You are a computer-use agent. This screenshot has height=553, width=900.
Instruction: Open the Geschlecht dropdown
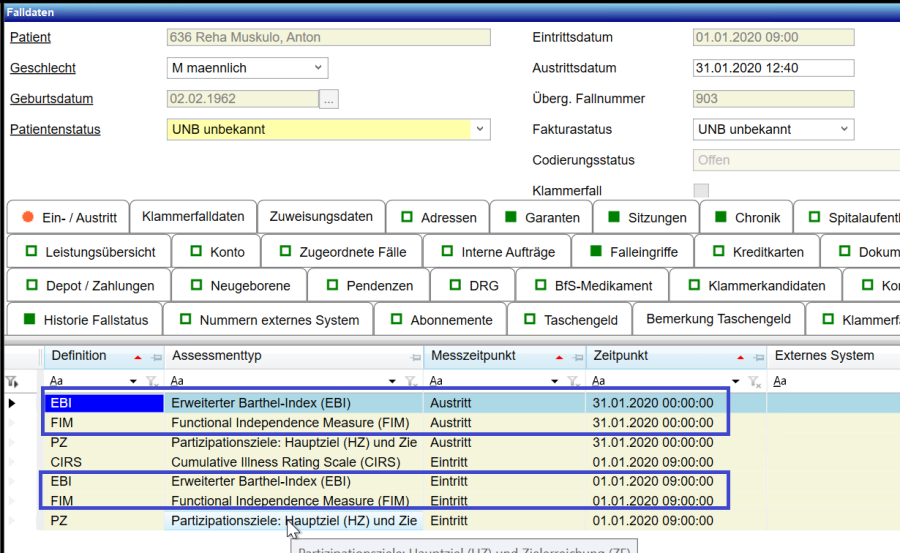coord(318,68)
